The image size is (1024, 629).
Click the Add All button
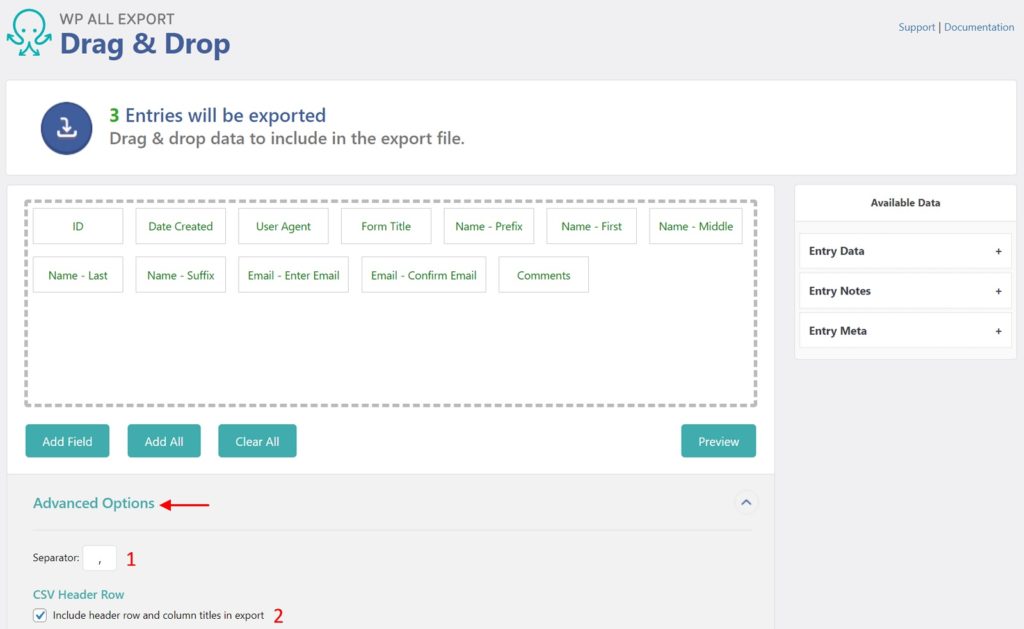pyautogui.click(x=163, y=440)
